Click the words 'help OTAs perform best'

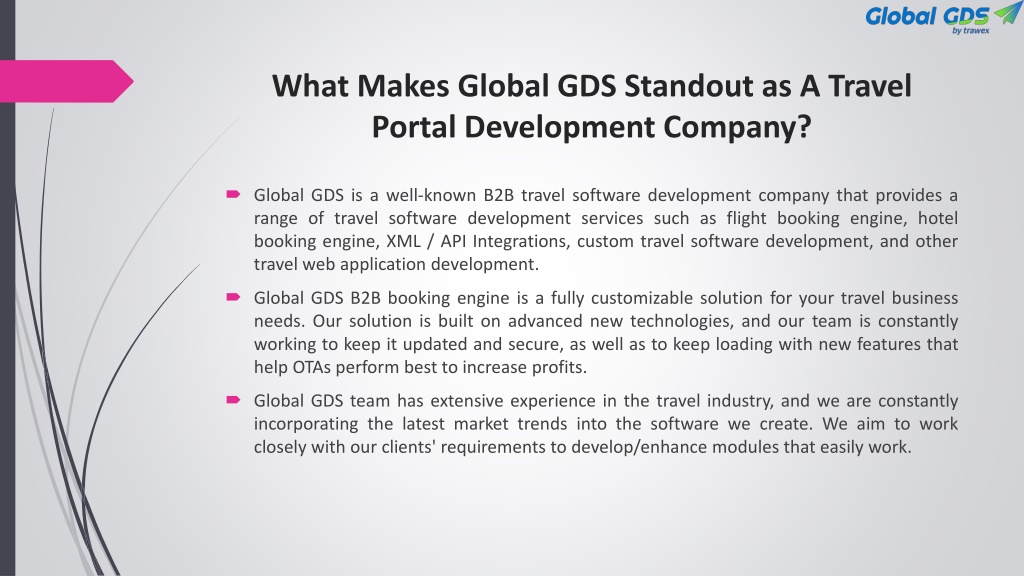tap(345, 367)
